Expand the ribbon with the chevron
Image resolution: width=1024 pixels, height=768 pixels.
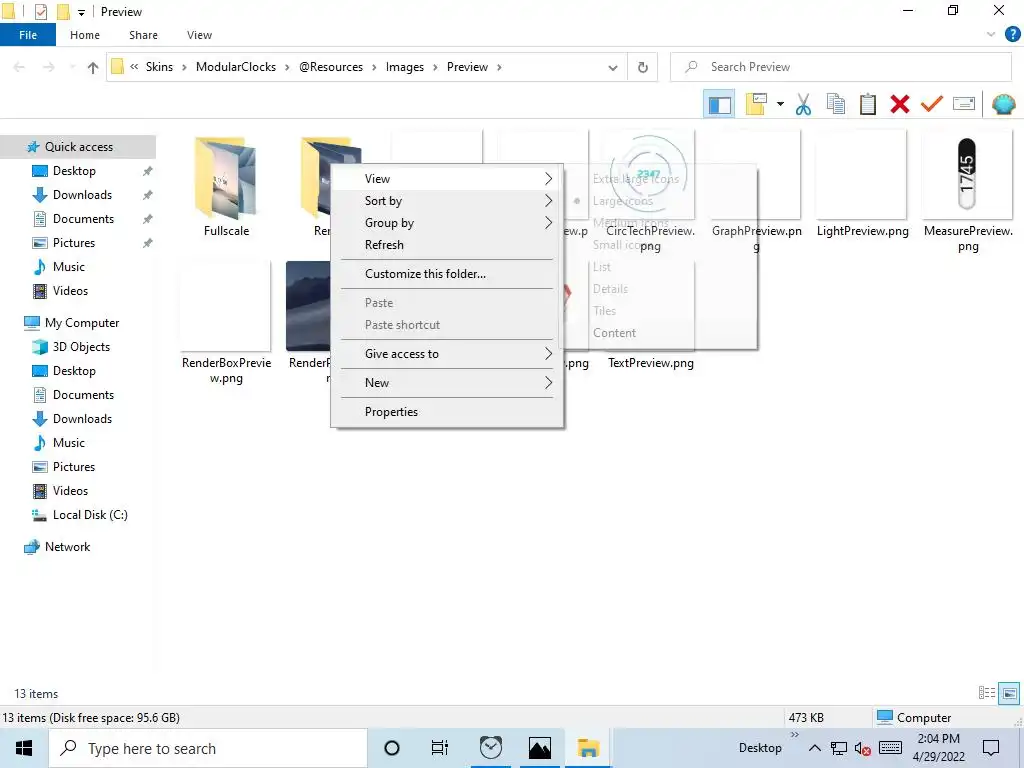(991, 35)
